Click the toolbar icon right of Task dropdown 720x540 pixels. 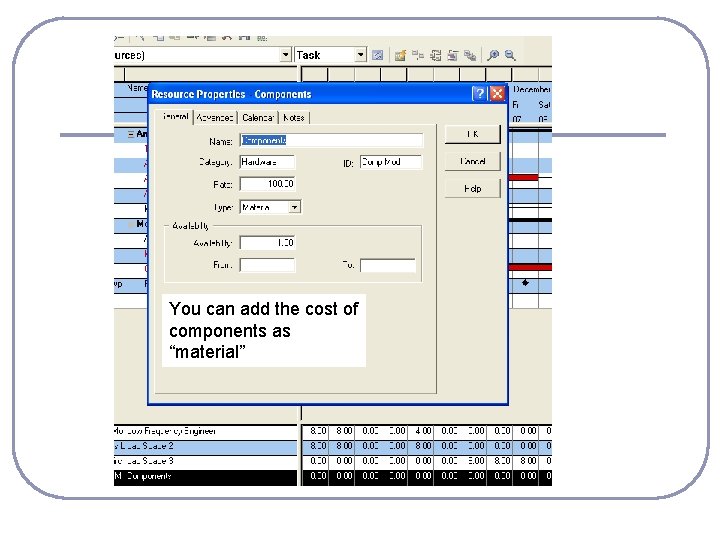coord(377,56)
